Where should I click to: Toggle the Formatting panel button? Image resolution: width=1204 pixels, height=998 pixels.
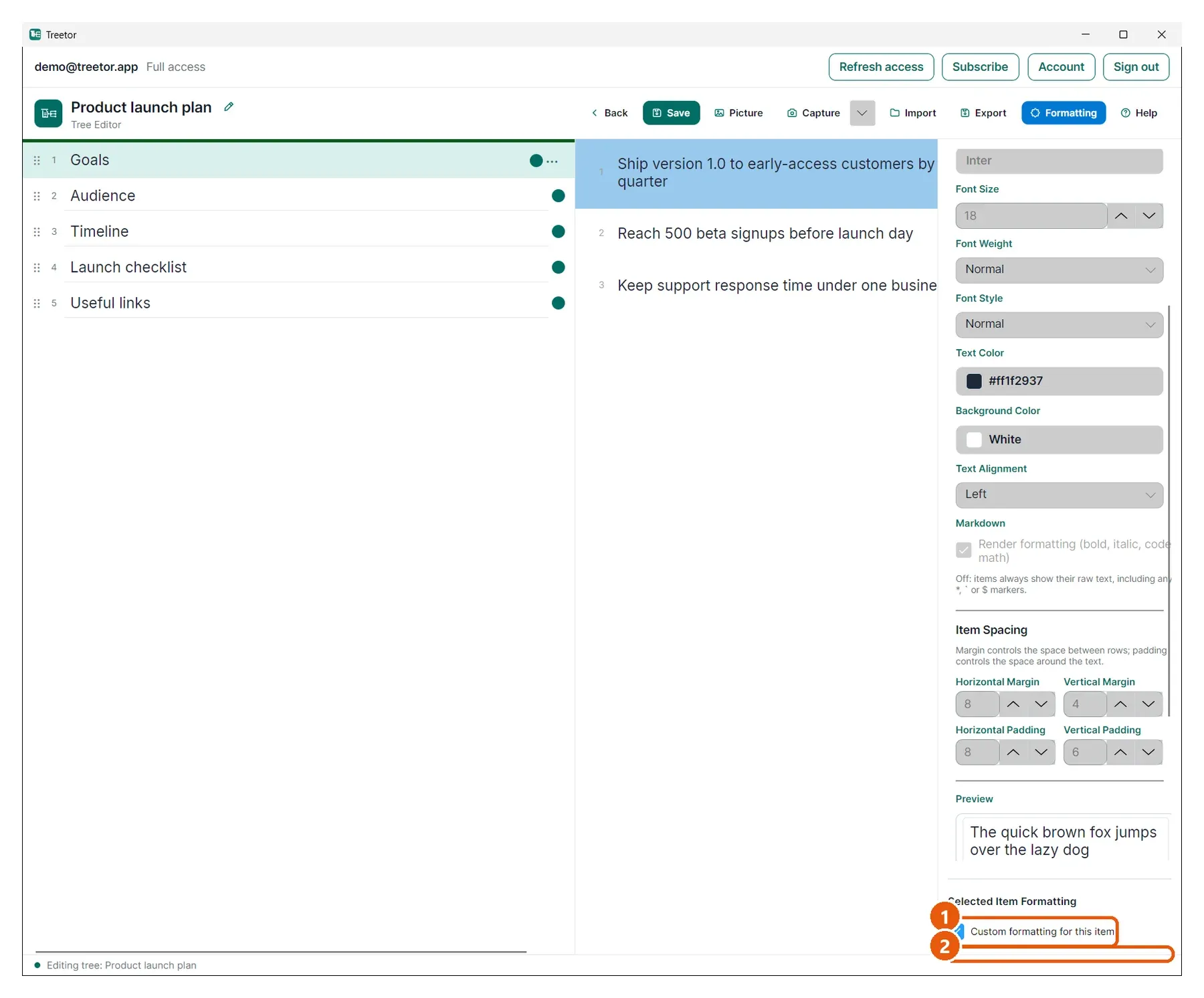click(1064, 113)
